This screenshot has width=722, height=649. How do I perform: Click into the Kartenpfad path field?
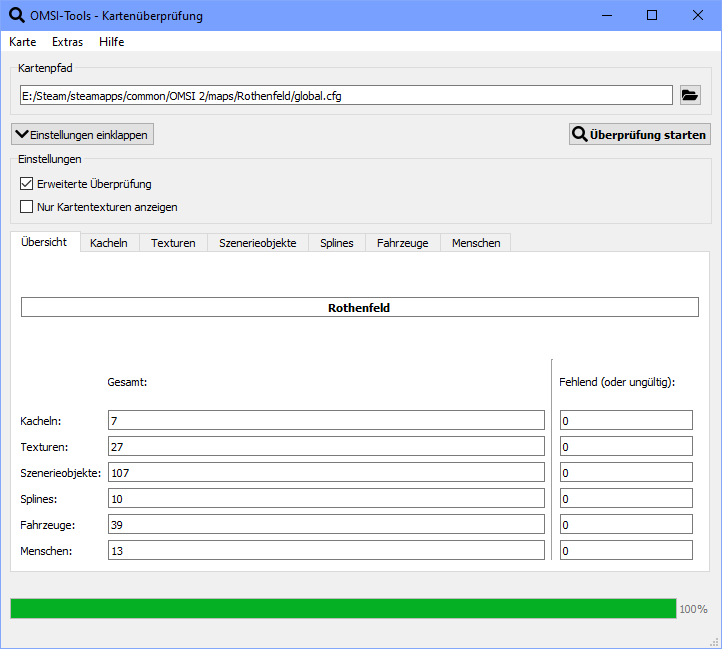click(345, 96)
